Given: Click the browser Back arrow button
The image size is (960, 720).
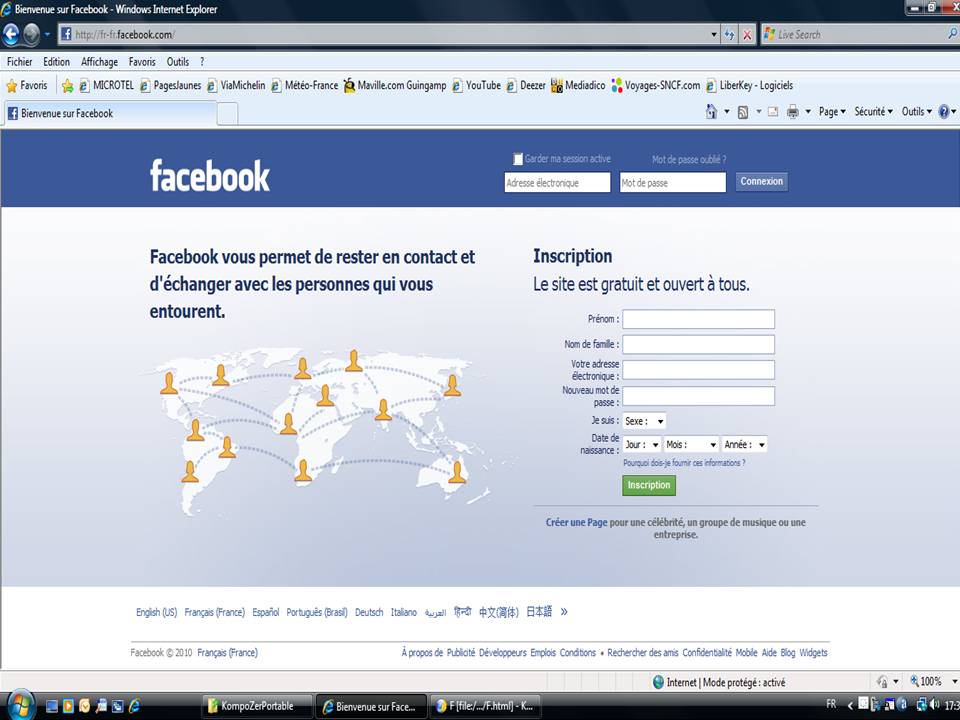Looking at the screenshot, I should 11,34.
